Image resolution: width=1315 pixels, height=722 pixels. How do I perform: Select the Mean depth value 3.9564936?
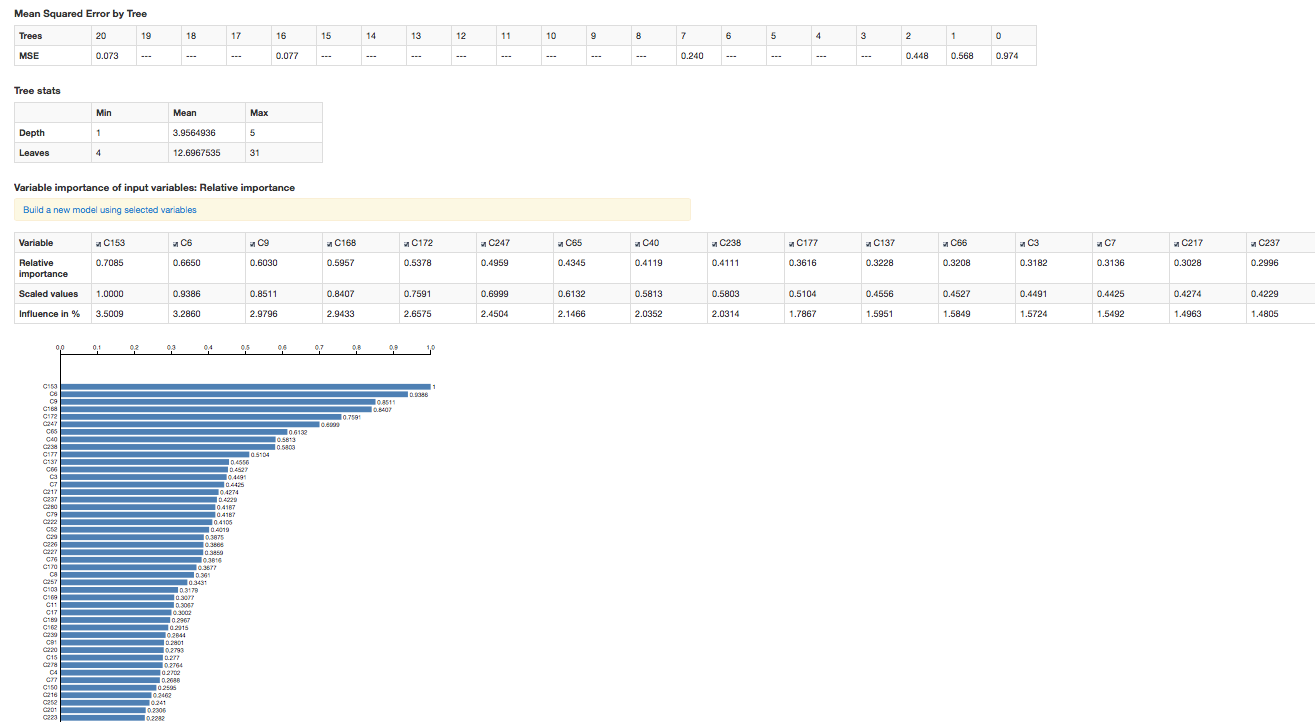tap(206, 133)
